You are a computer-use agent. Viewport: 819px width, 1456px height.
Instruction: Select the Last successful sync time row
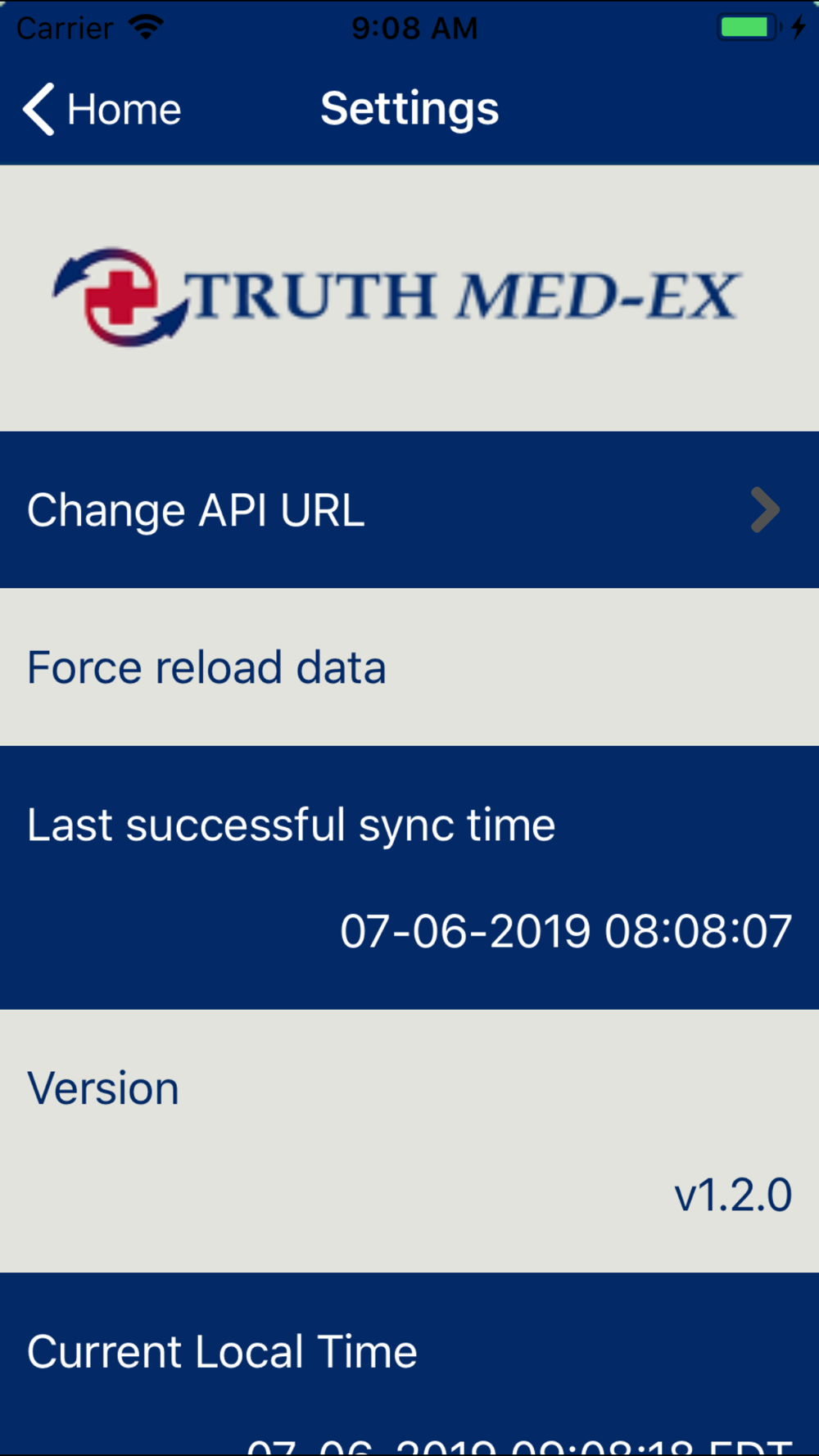click(x=409, y=877)
